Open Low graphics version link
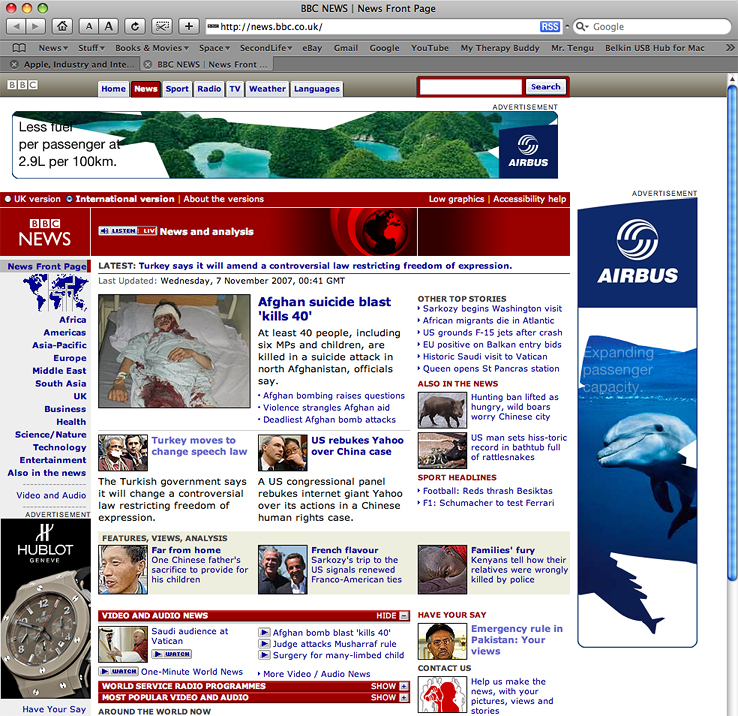The image size is (738, 716). (456, 199)
